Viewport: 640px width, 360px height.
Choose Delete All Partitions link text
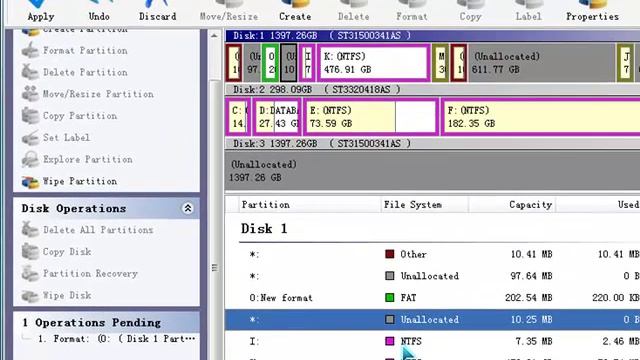(98, 230)
